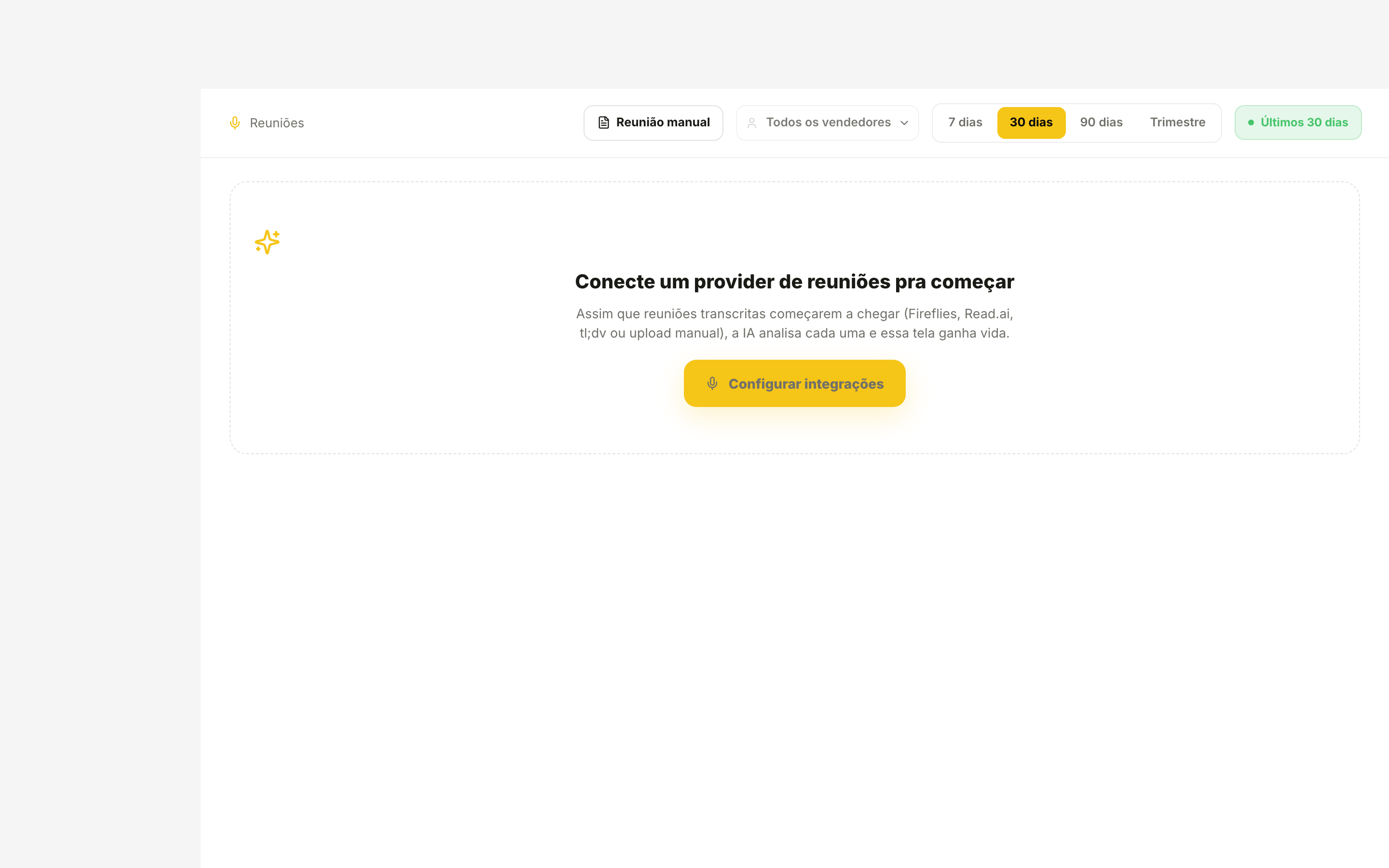Select the 7 dias period
The height and width of the screenshot is (868, 1389).
coord(965,122)
